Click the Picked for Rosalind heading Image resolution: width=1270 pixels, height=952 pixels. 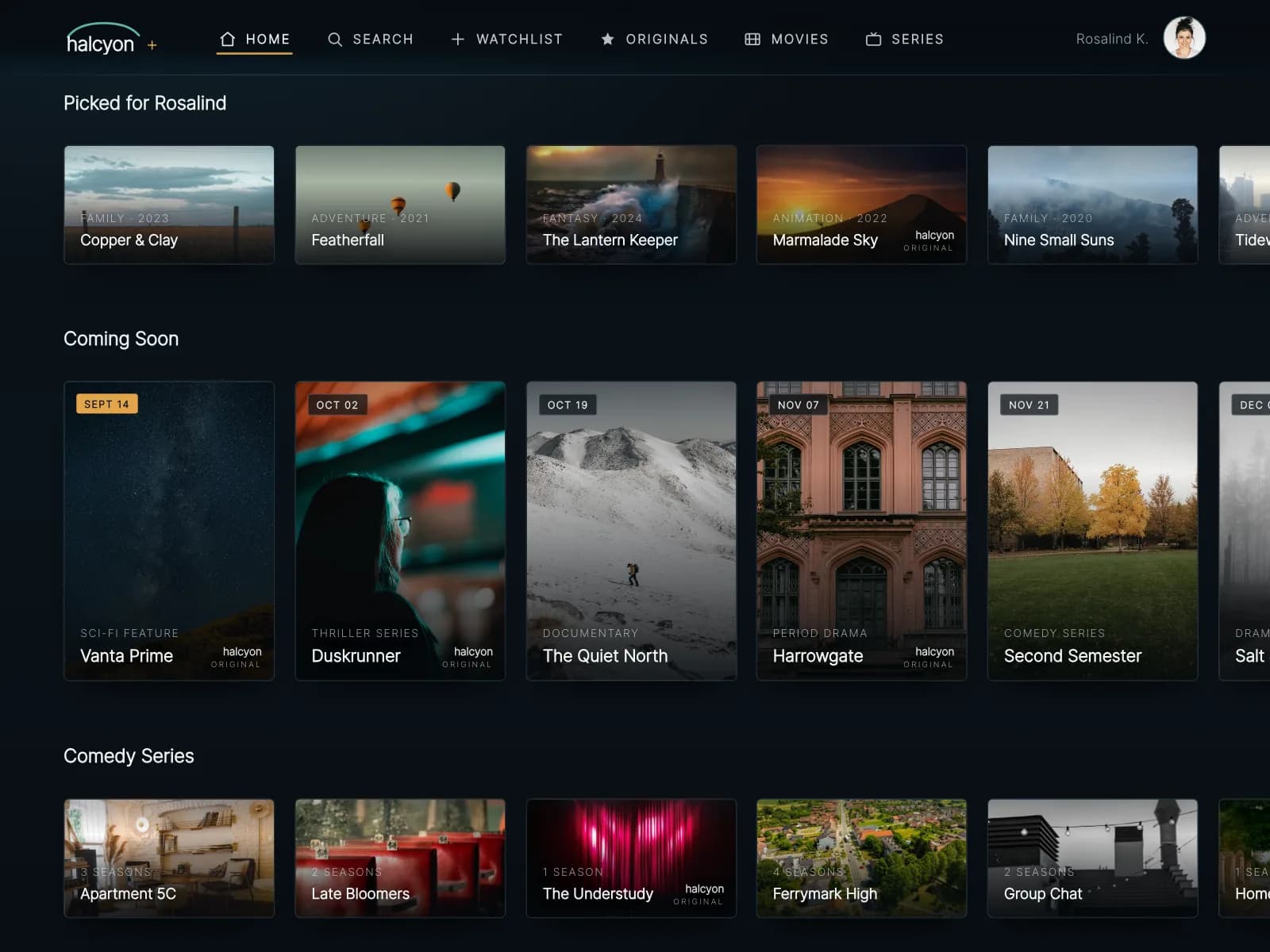pos(145,103)
